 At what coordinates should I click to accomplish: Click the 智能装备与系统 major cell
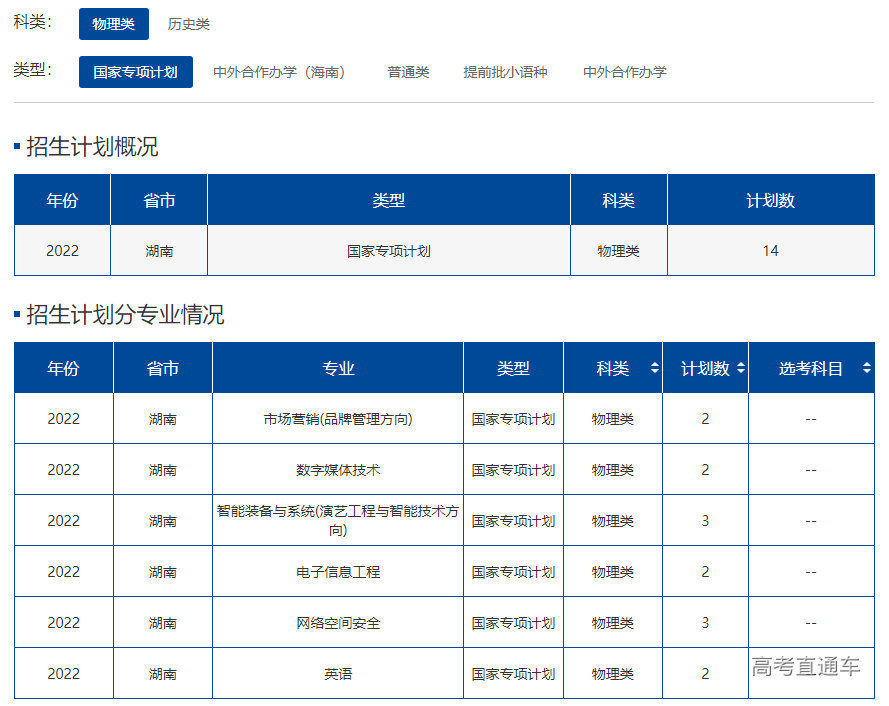[337, 519]
